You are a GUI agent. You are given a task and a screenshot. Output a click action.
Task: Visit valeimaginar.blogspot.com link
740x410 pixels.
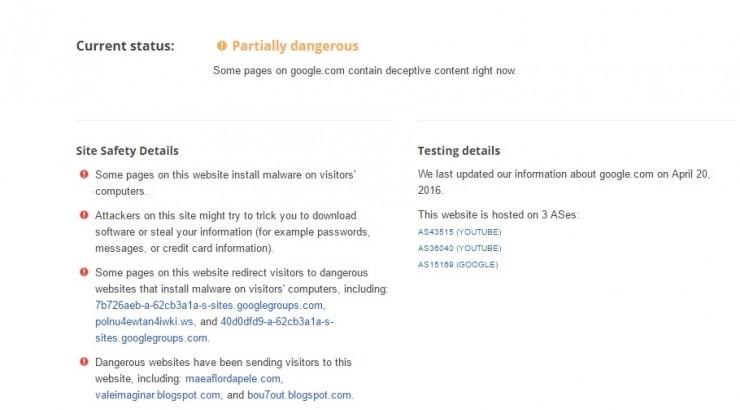pos(158,395)
